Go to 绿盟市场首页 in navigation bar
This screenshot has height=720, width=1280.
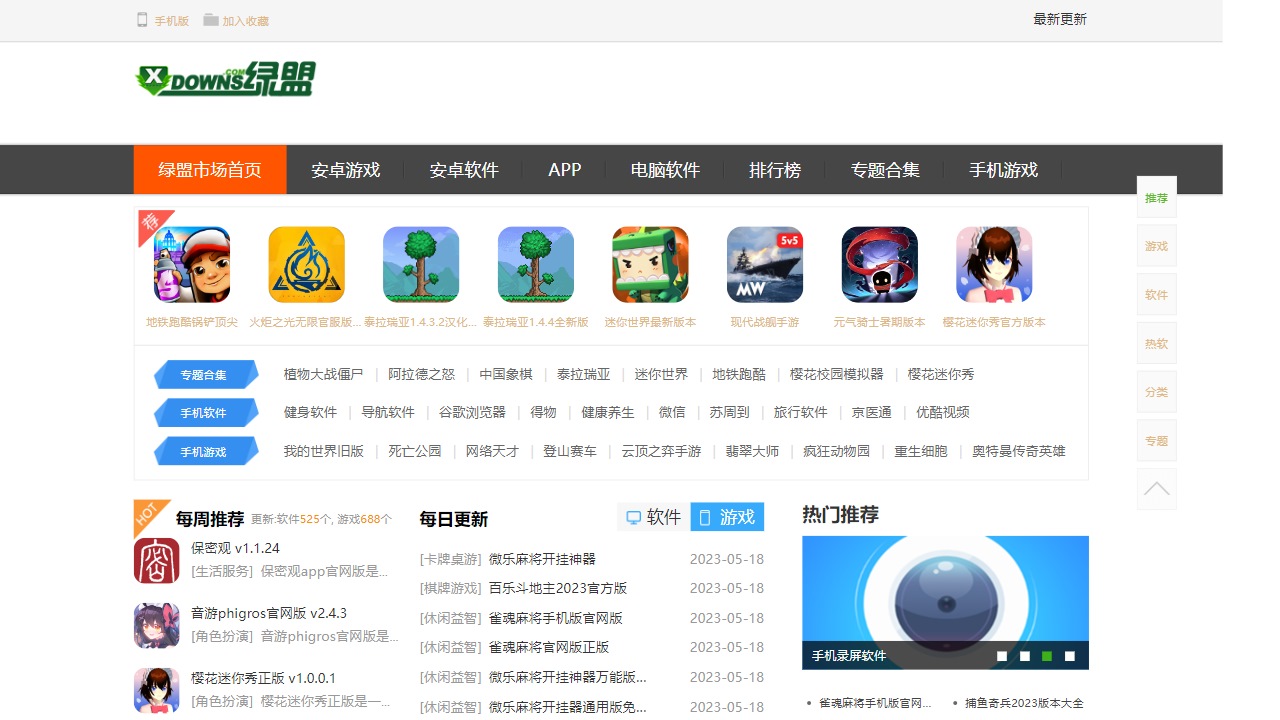(x=210, y=170)
